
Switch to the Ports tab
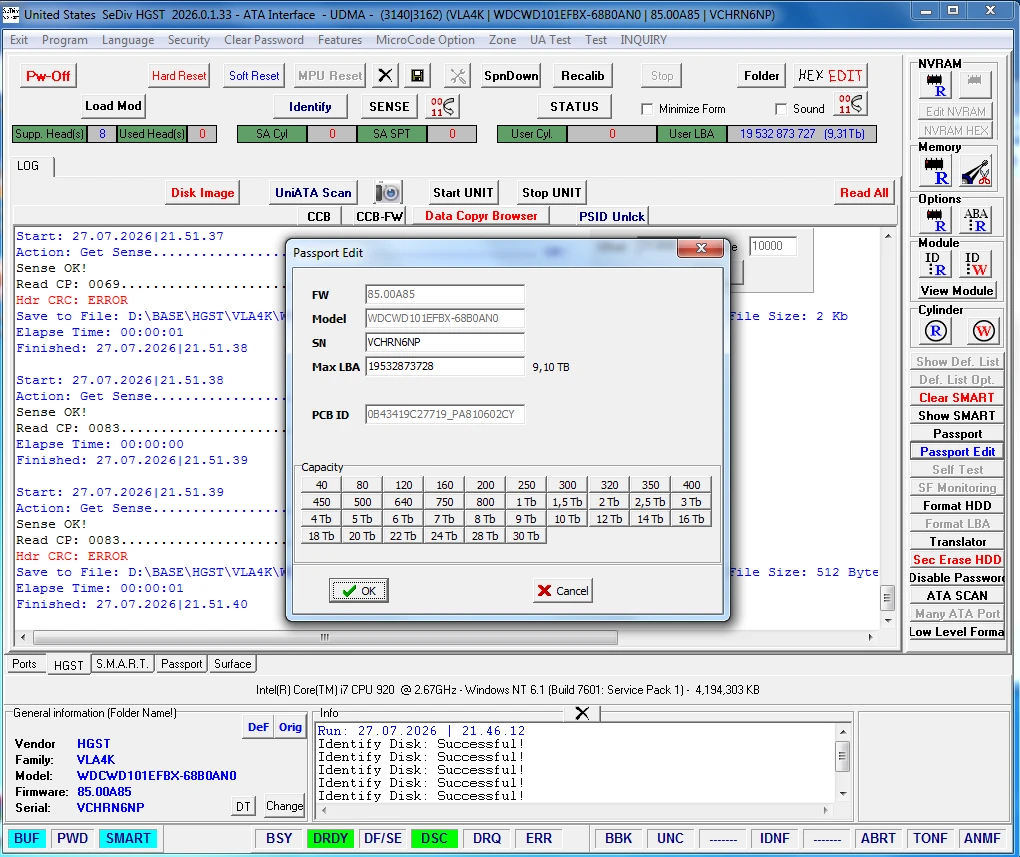[24, 664]
